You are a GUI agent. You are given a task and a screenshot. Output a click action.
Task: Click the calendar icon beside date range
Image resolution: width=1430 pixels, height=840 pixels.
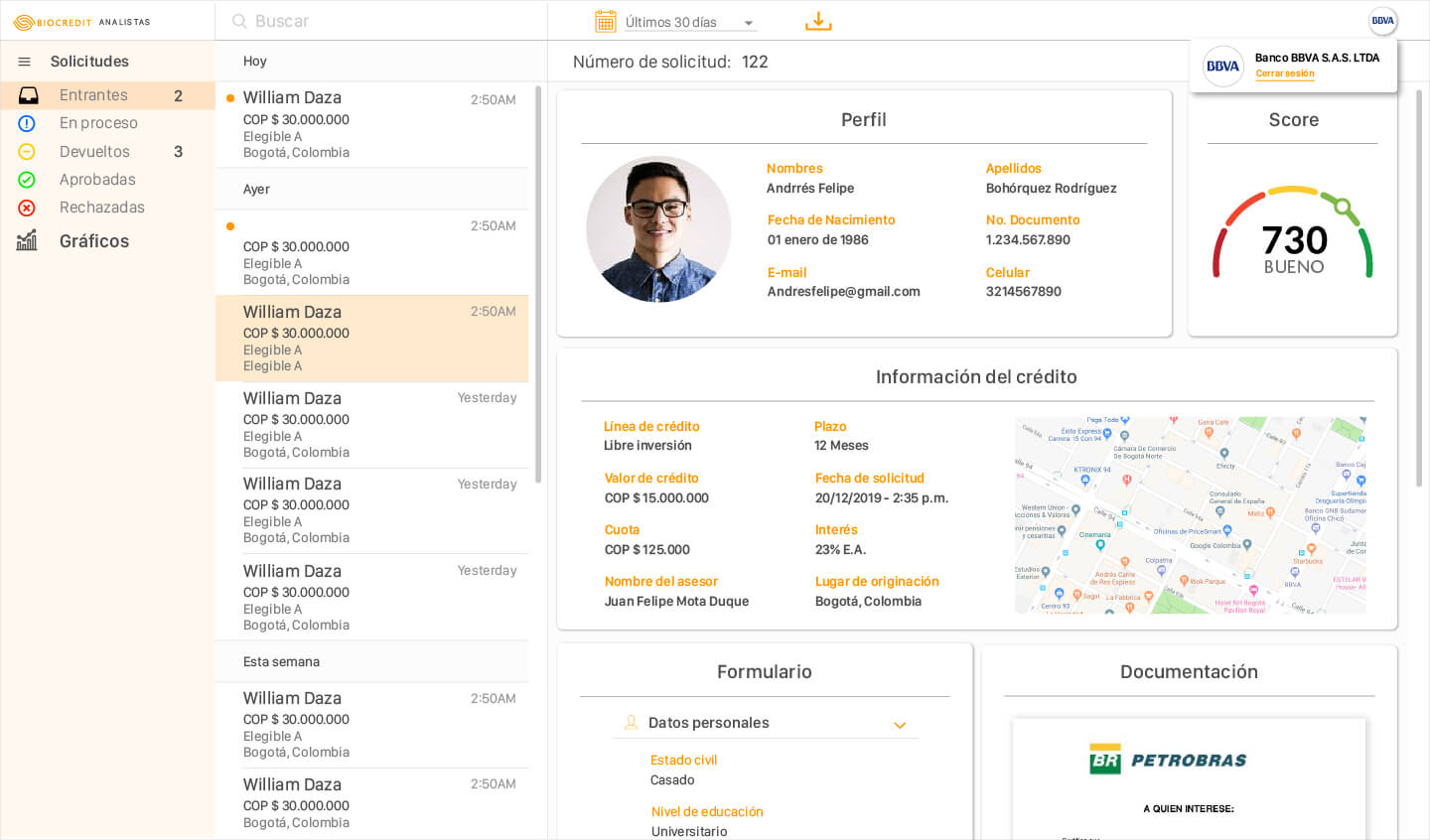point(605,21)
